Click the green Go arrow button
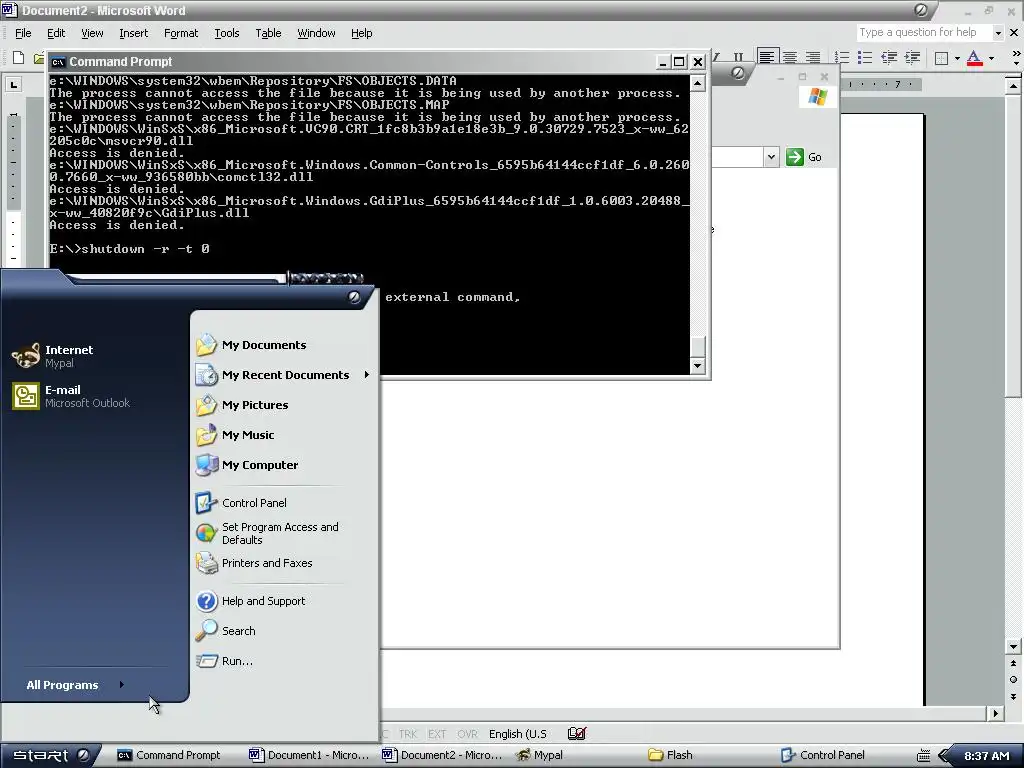The height and width of the screenshot is (768, 1024). (795, 157)
